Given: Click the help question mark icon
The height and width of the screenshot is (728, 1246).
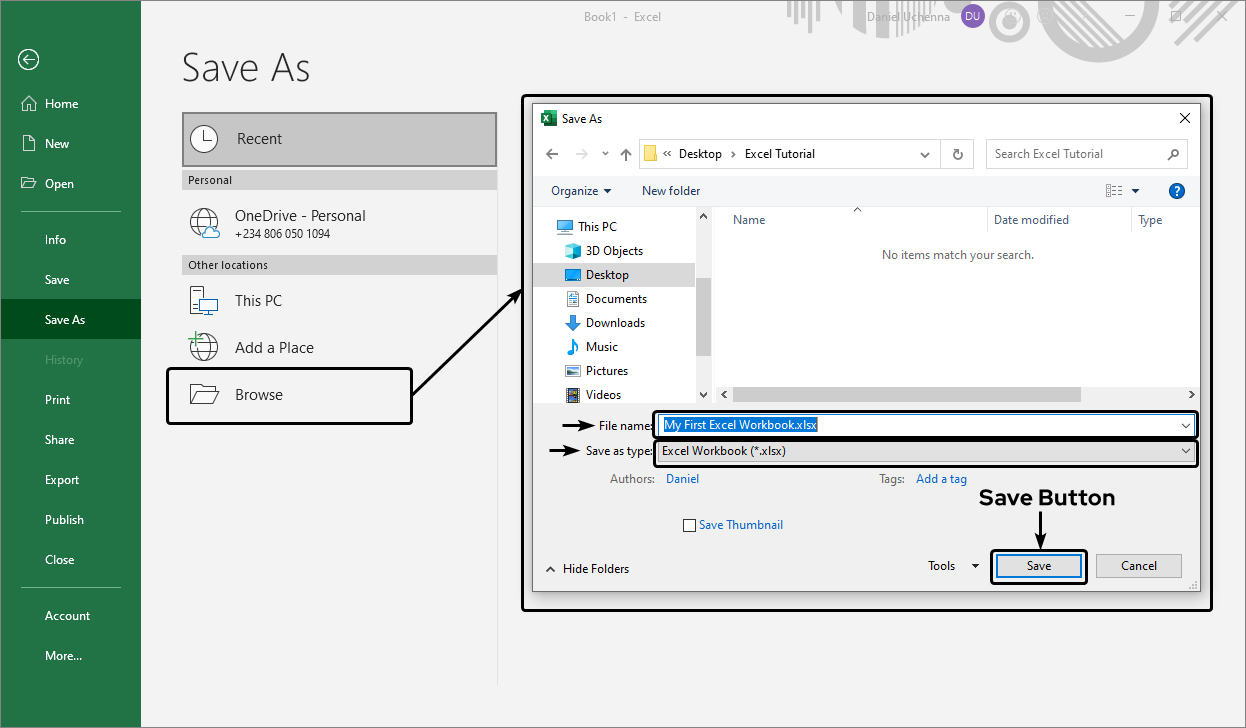Looking at the screenshot, I should 1176,191.
